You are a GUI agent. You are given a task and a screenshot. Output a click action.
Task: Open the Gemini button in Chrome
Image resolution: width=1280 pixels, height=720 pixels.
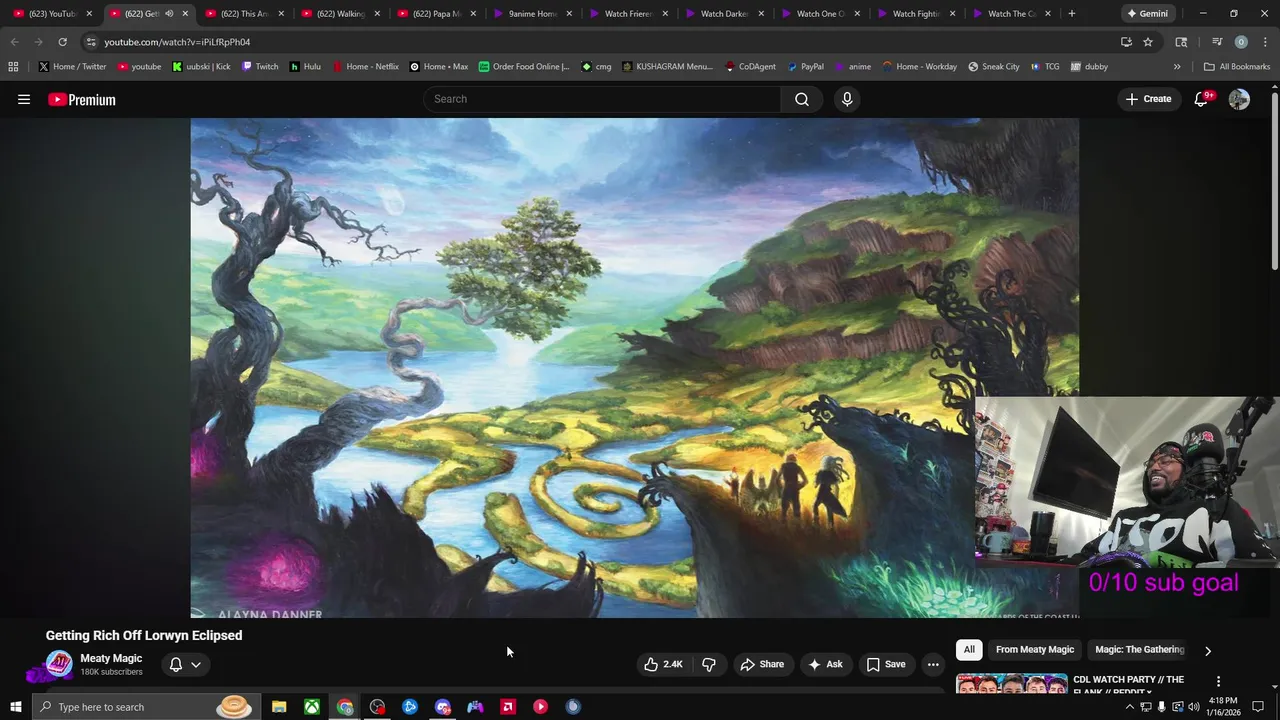[1146, 14]
